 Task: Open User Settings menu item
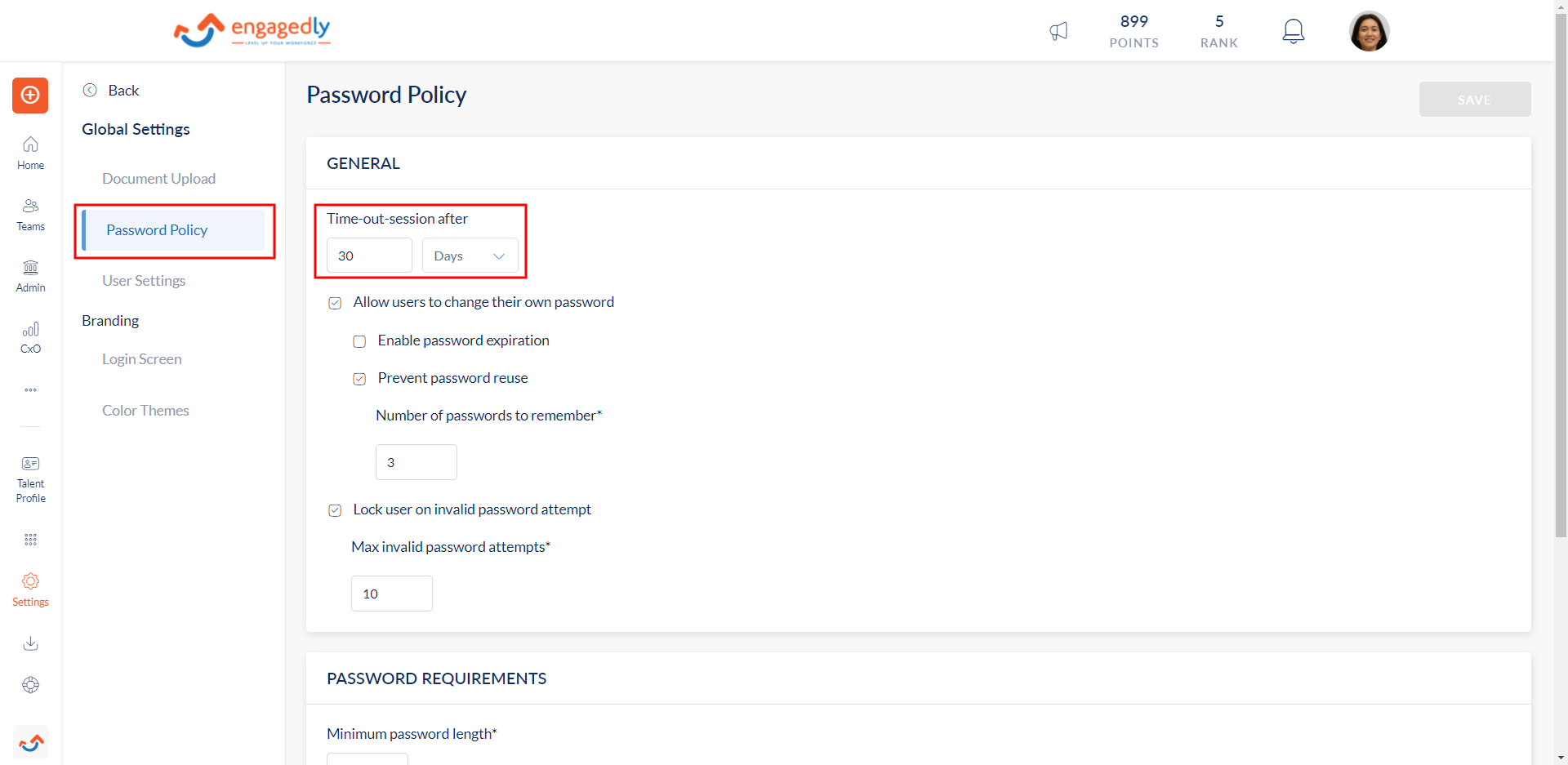click(144, 281)
